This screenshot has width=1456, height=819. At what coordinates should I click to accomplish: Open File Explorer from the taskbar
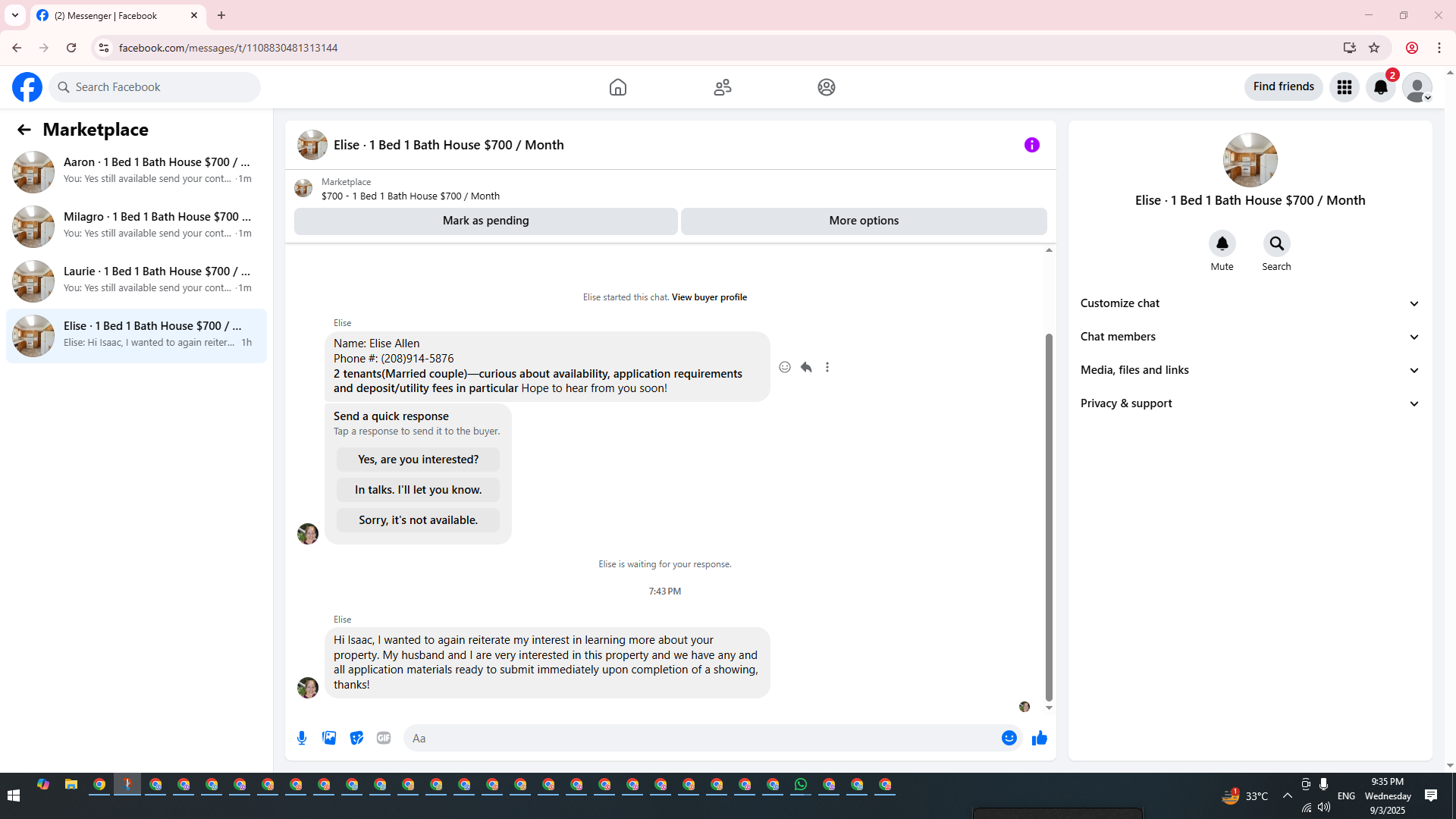71,785
